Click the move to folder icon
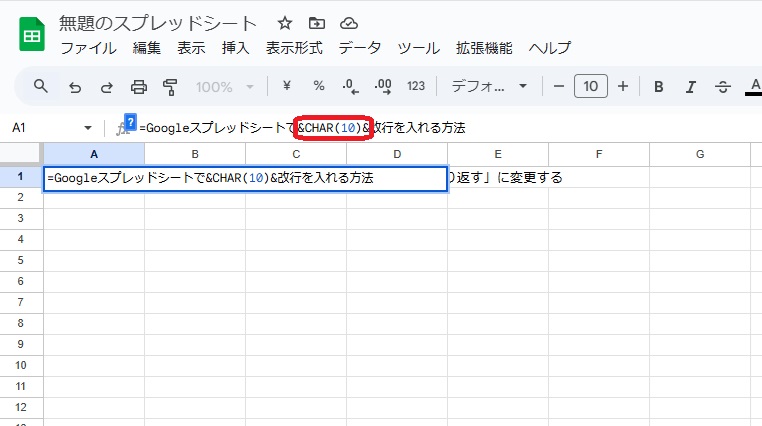Viewport: 762px width, 426px height. (x=317, y=23)
